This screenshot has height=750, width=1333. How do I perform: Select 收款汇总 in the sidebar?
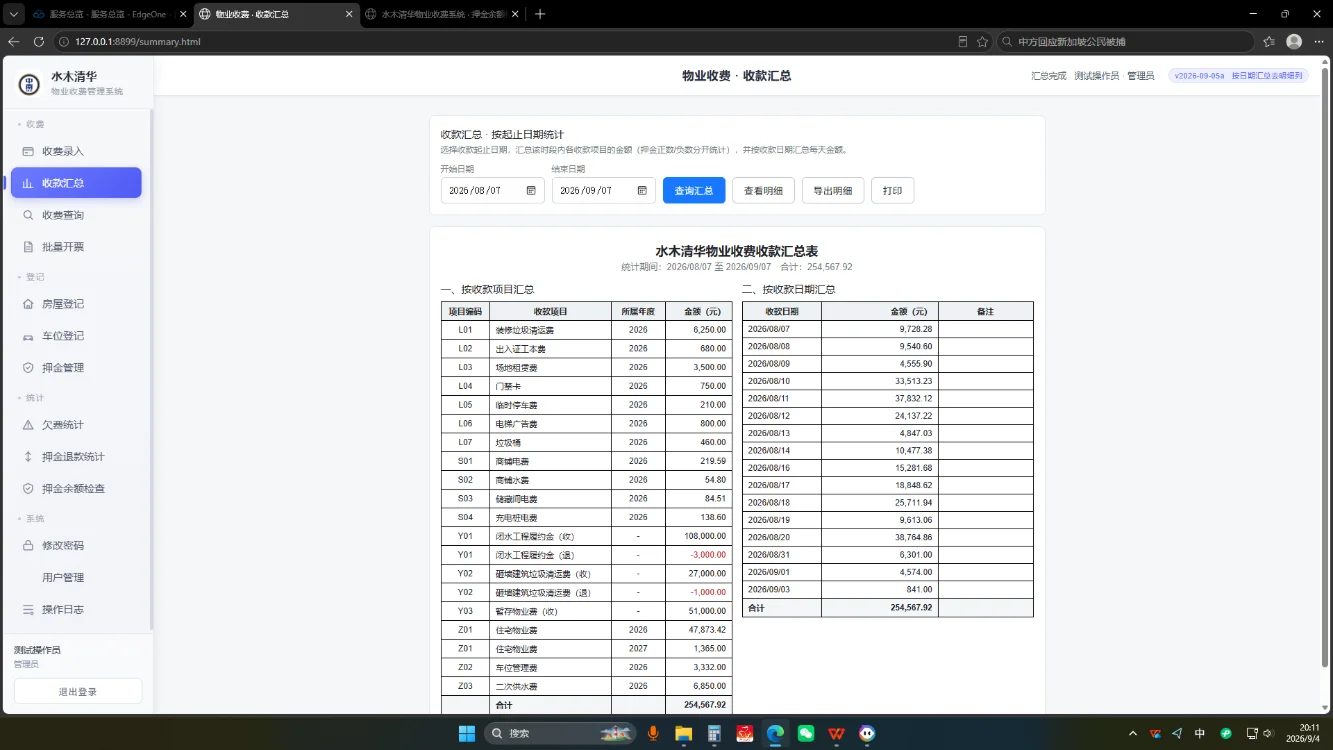76,183
